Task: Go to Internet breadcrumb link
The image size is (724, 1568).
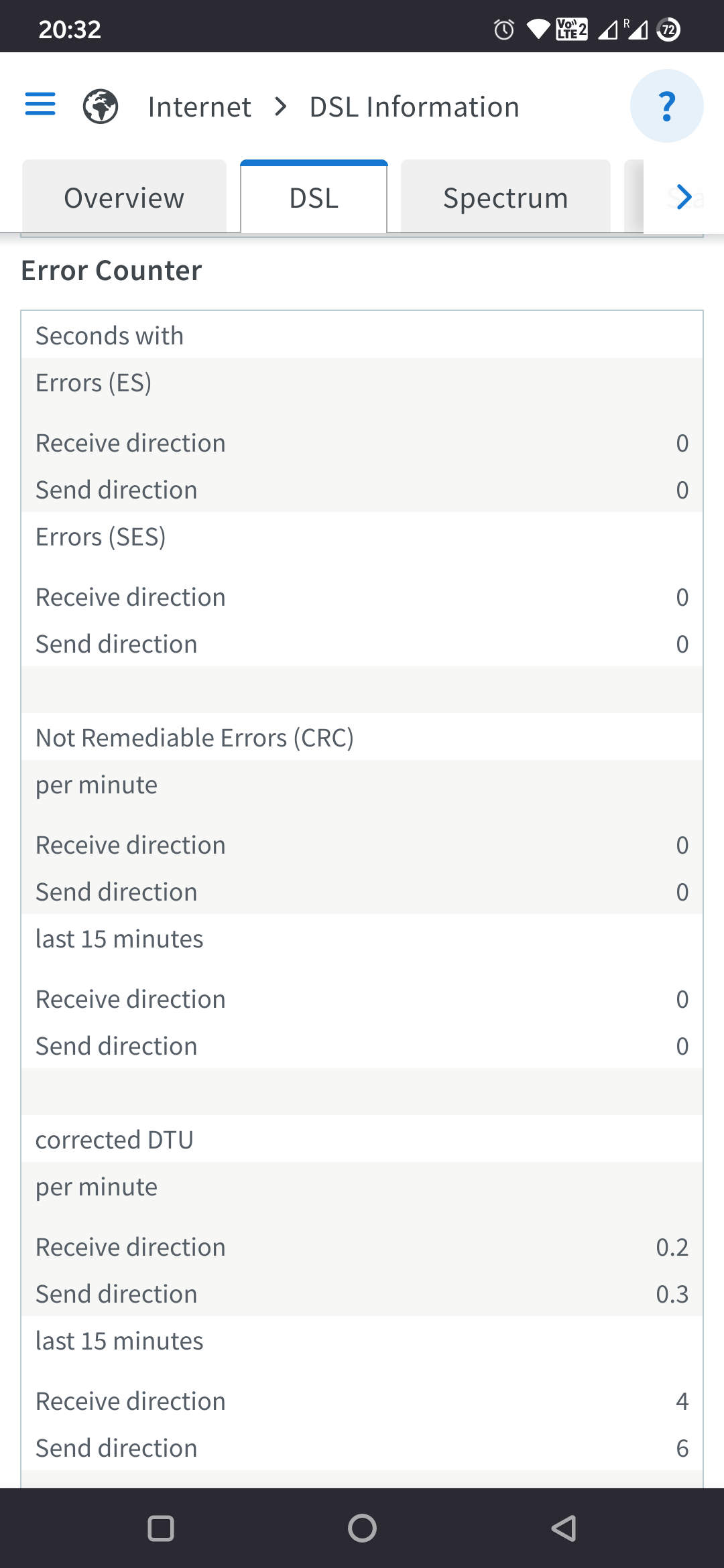Action: [x=200, y=107]
